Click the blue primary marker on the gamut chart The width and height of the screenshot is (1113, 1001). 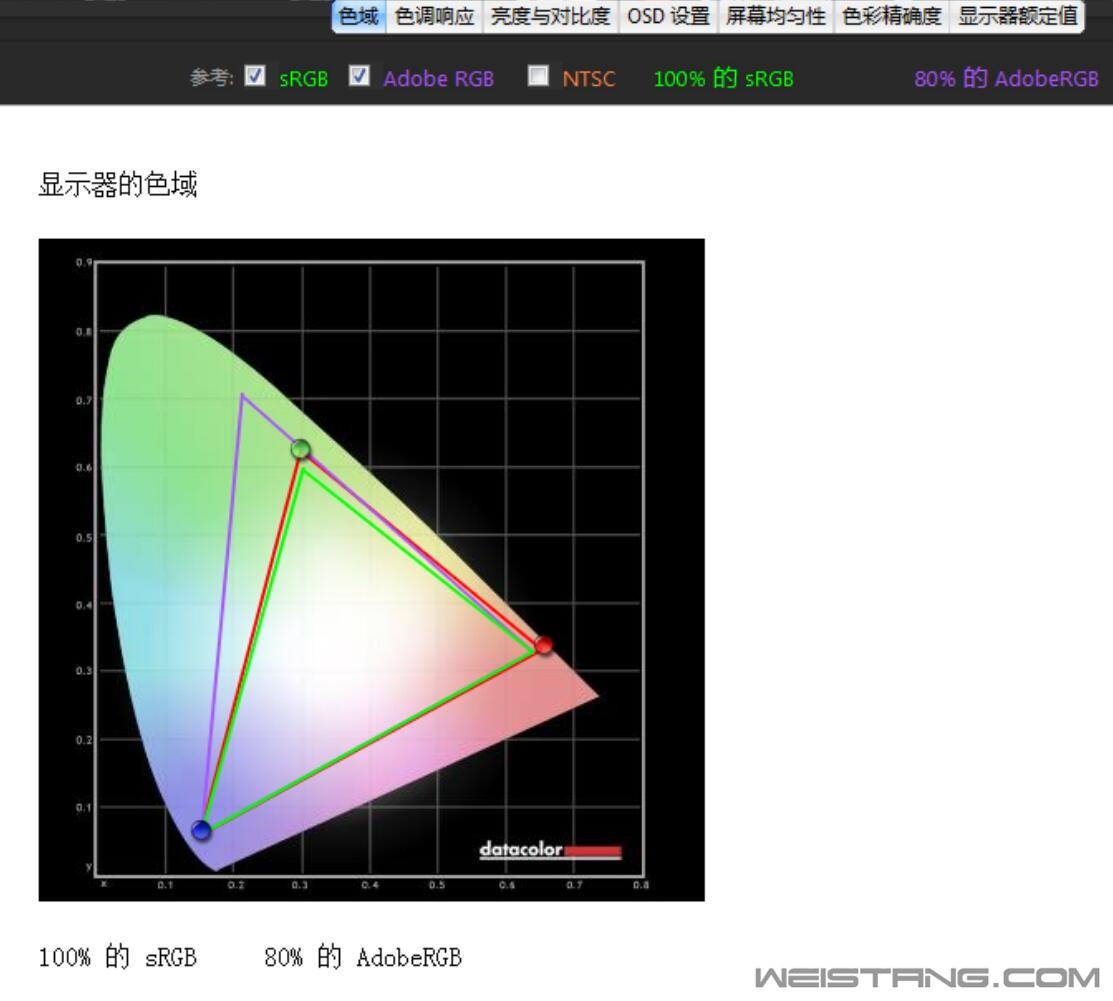(201, 830)
